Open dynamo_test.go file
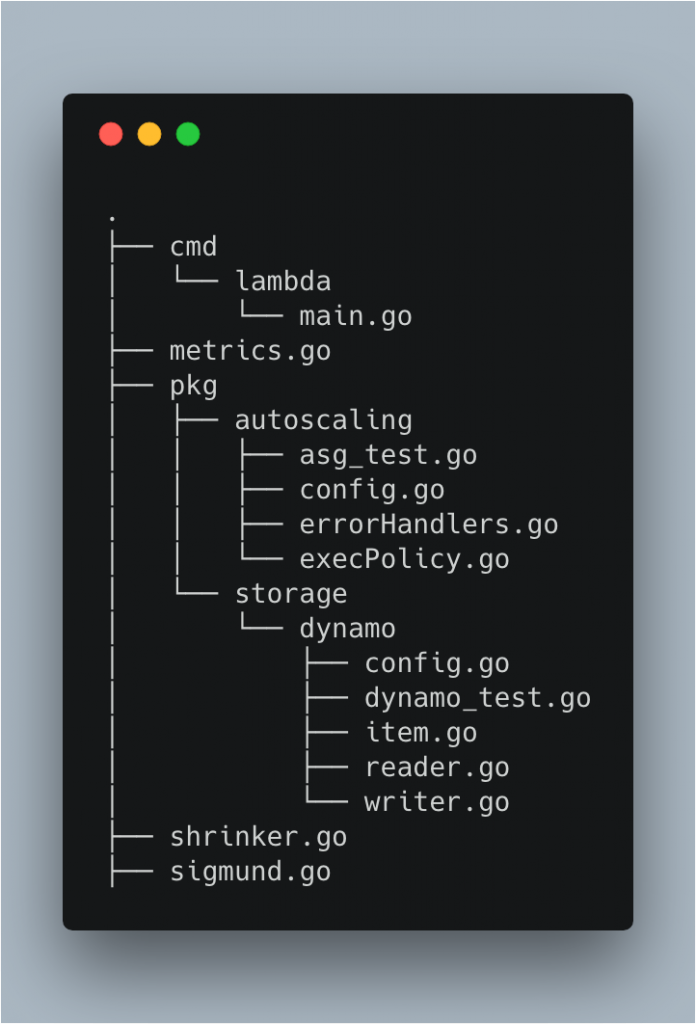This screenshot has height=1024, width=696. point(478,698)
